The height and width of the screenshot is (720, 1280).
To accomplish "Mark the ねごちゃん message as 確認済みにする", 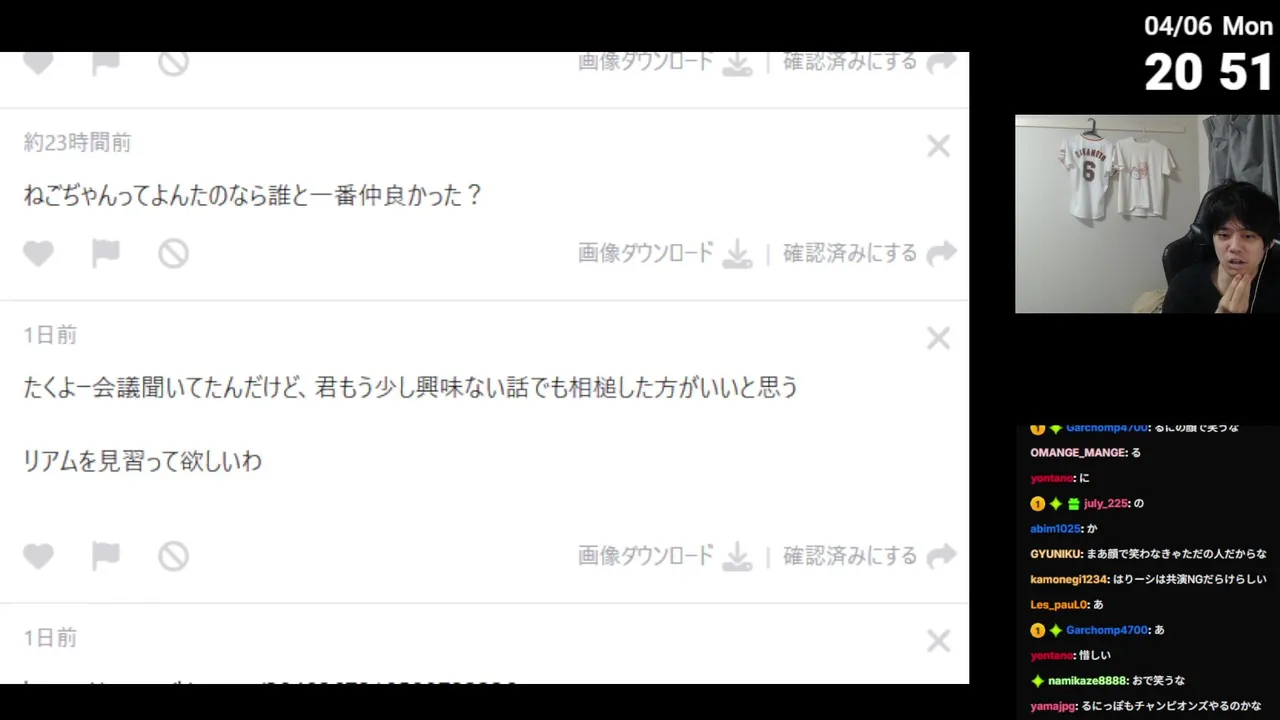I will tap(850, 253).
